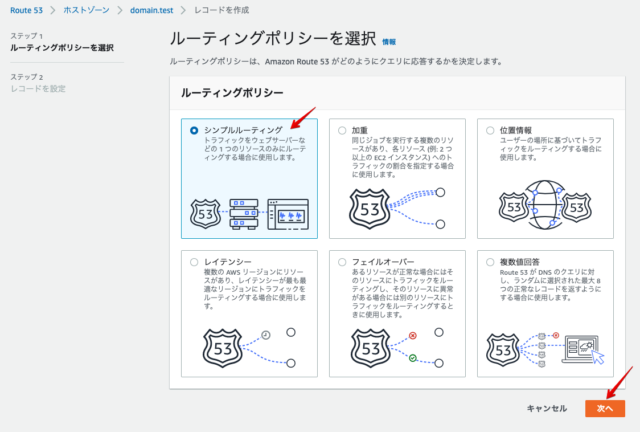Open the 情報 link beside the title

click(x=389, y=42)
